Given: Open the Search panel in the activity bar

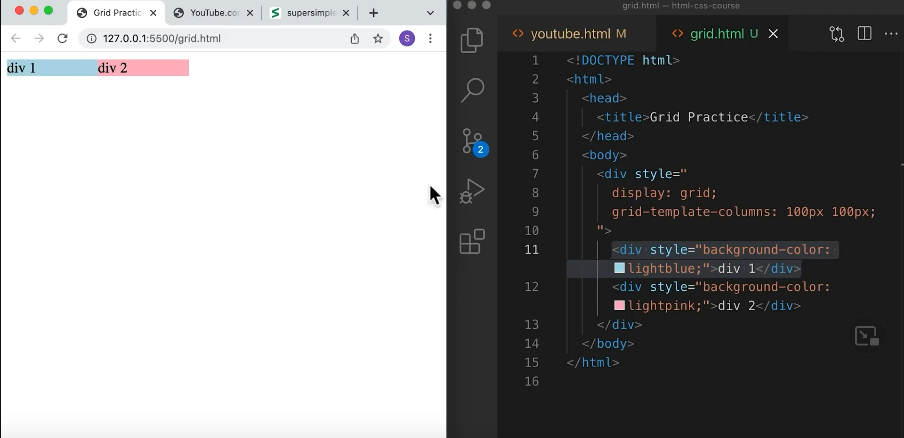Looking at the screenshot, I should point(472,90).
